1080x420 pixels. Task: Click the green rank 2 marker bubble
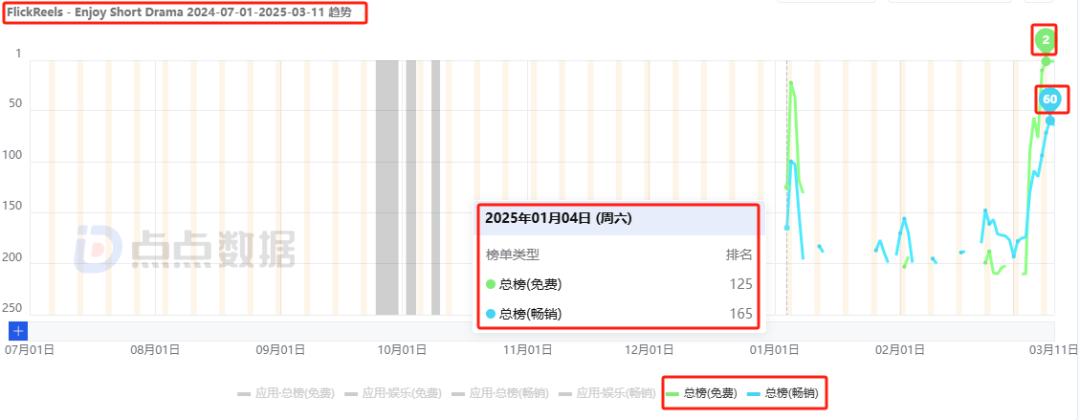(x=1046, y=41)
